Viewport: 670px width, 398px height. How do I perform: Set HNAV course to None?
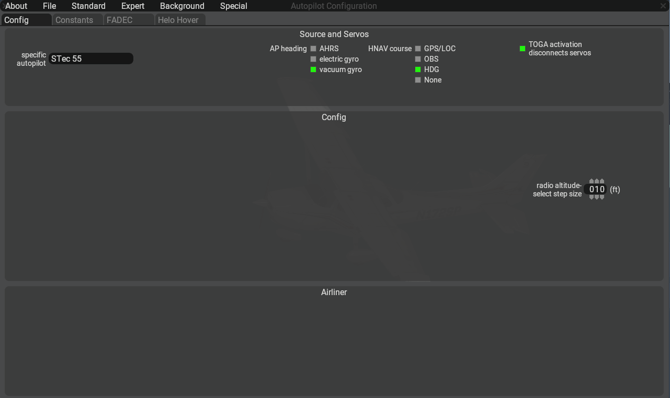(418, 80)
